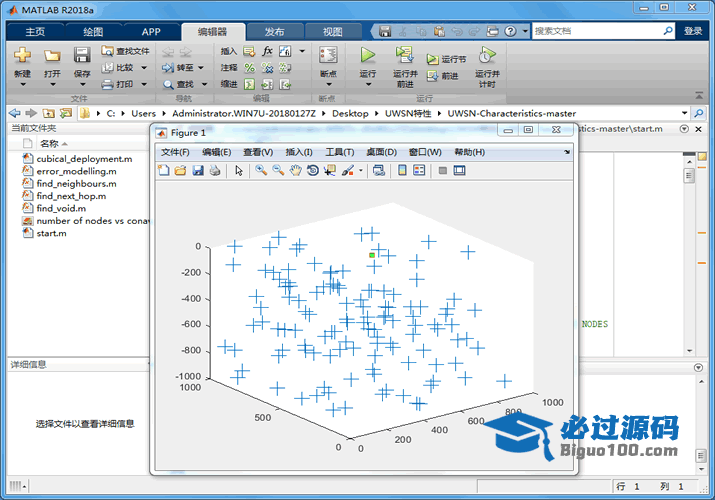Switch to the APP ribbon tab
Viewport: 715px width, 500px height.
[151, 31]
